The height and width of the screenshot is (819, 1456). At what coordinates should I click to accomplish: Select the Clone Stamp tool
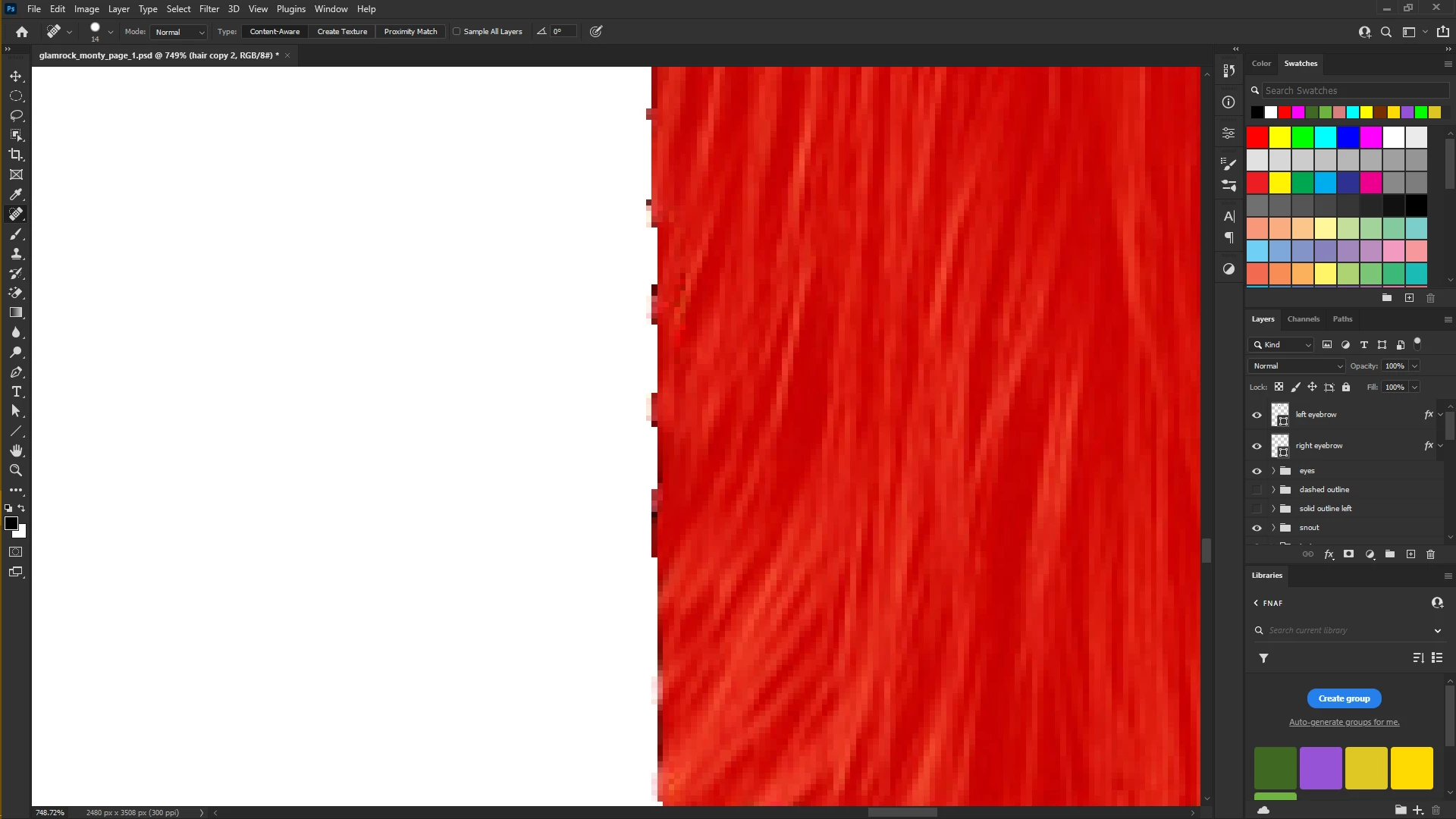(16, 254)
